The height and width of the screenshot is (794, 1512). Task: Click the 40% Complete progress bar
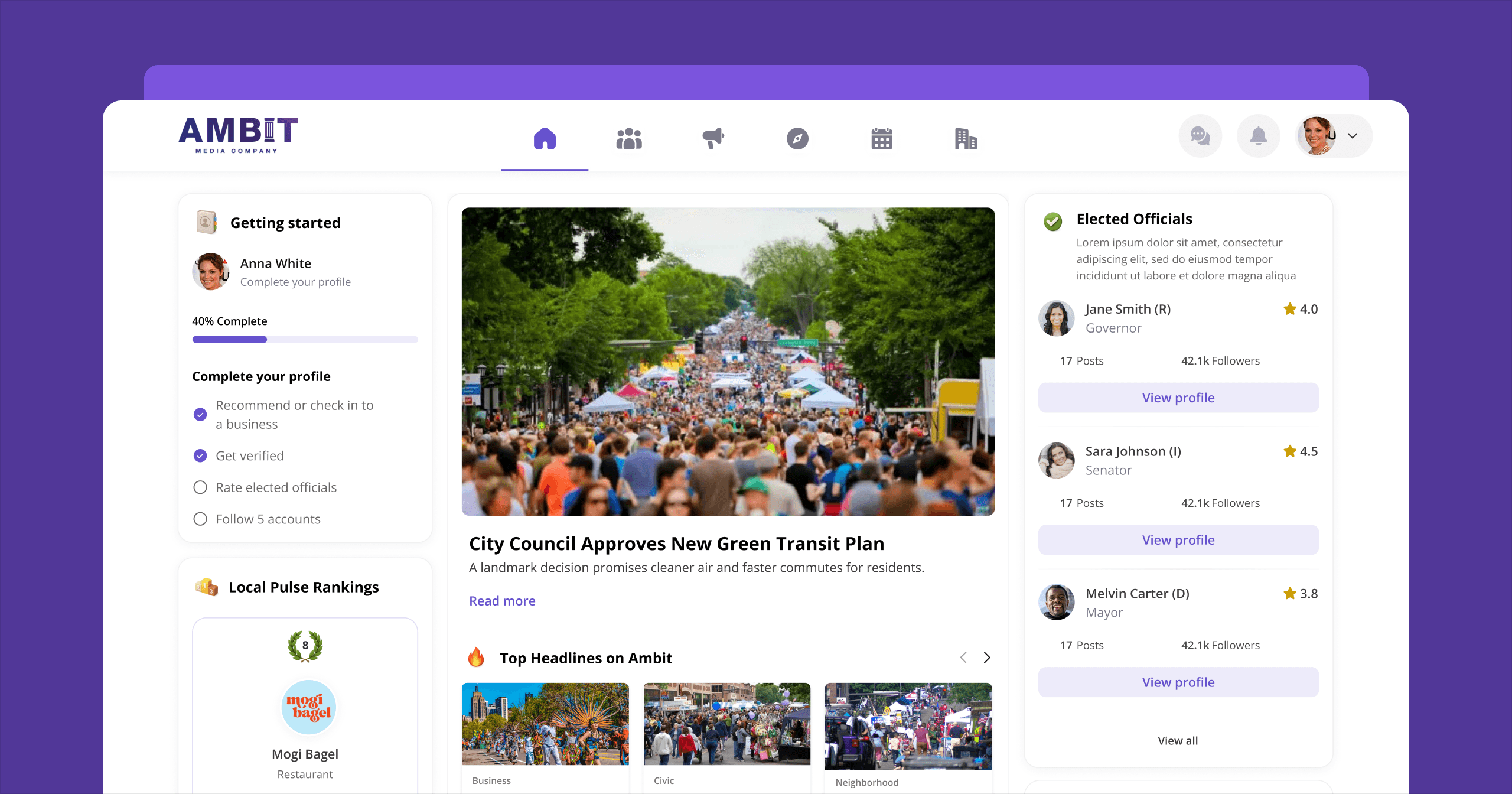pos(305,340)
